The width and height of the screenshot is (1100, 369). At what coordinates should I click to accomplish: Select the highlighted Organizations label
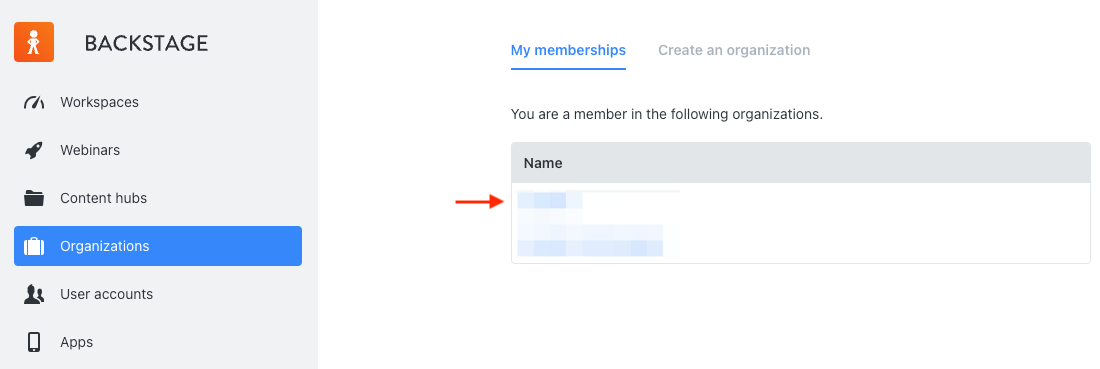(x=105, y=246)
